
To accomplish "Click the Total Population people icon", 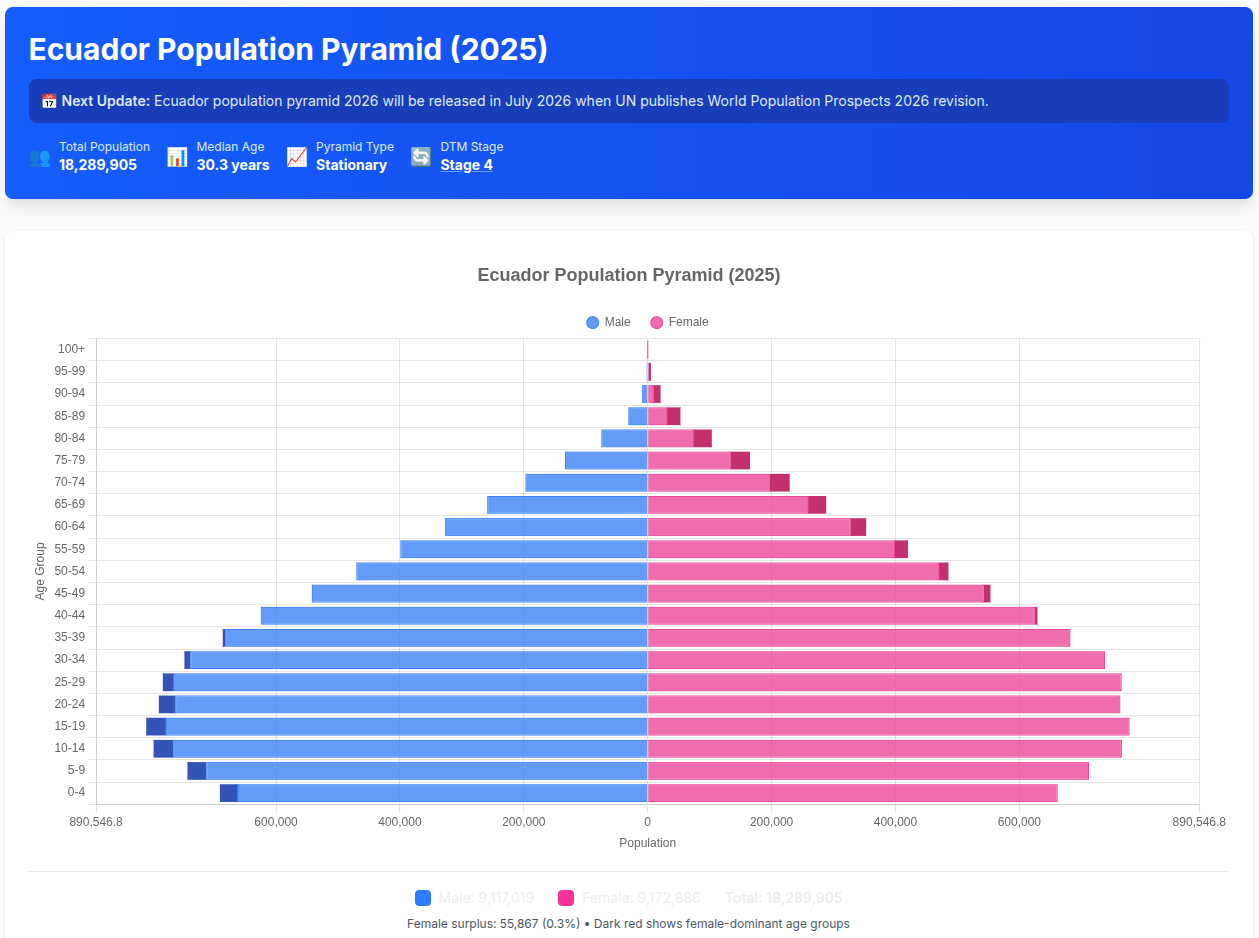I will click(39, 157).
